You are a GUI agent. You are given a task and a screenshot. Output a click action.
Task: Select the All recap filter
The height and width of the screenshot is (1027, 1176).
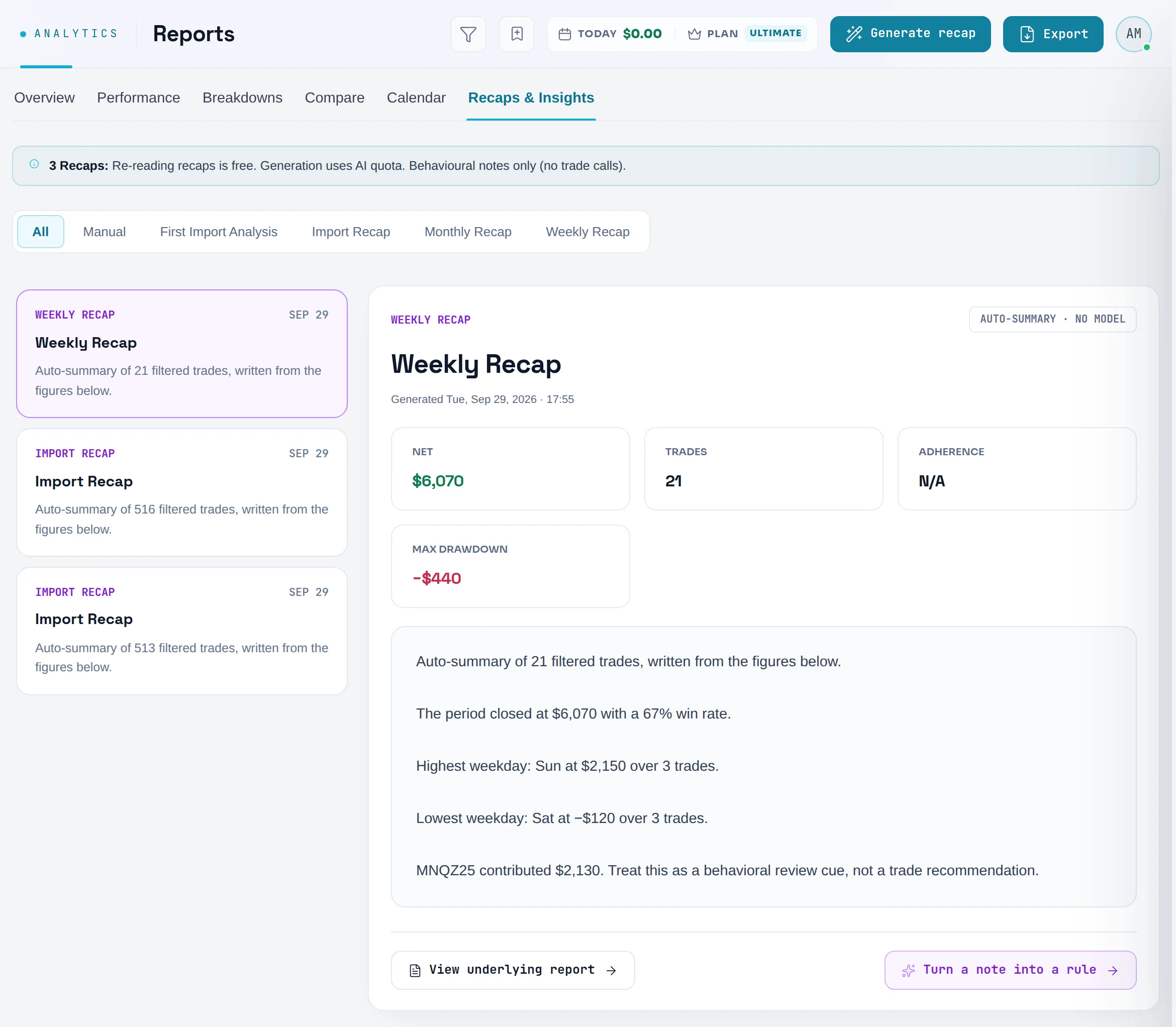[41, 232]
